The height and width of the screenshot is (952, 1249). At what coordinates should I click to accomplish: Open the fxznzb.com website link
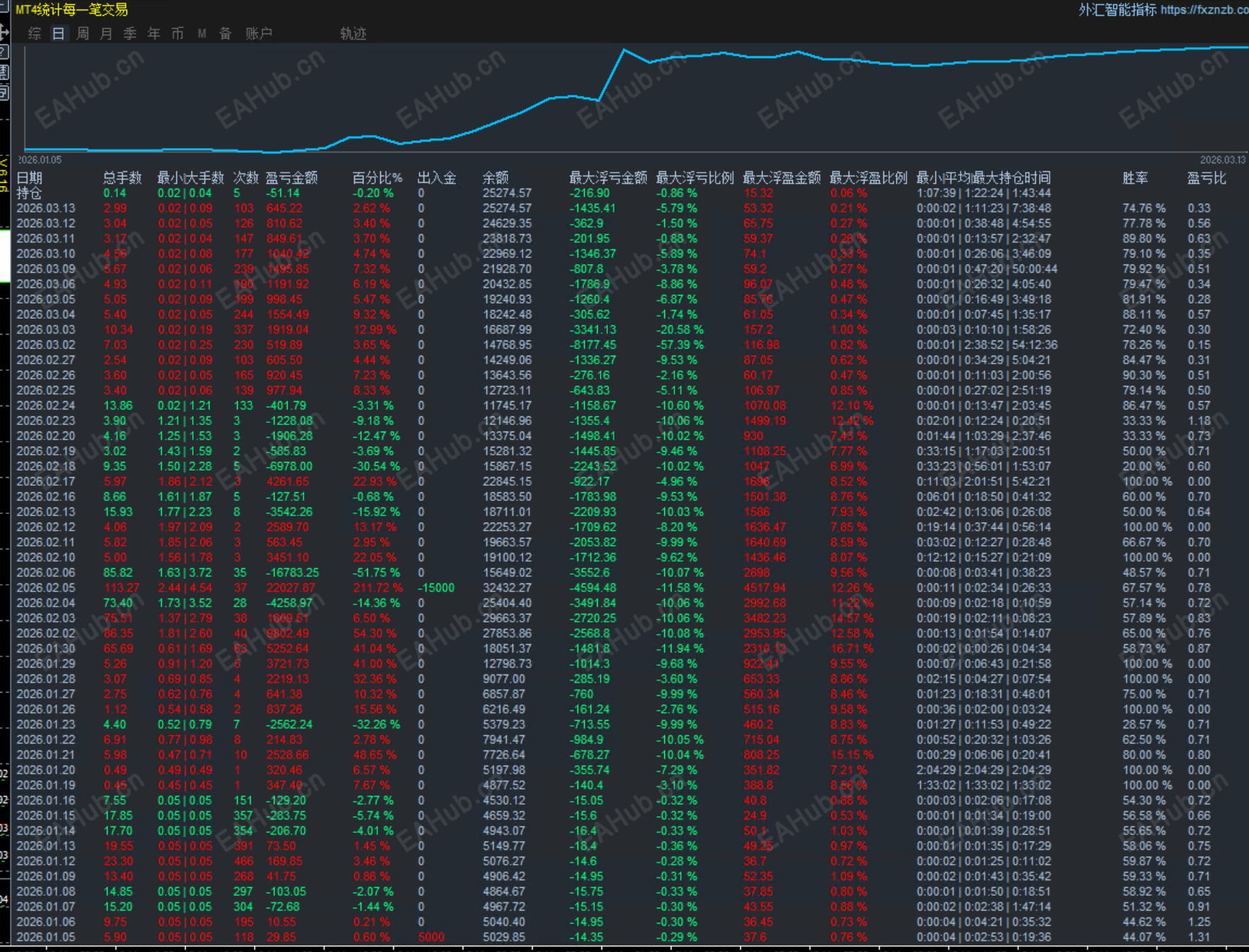1204,9
